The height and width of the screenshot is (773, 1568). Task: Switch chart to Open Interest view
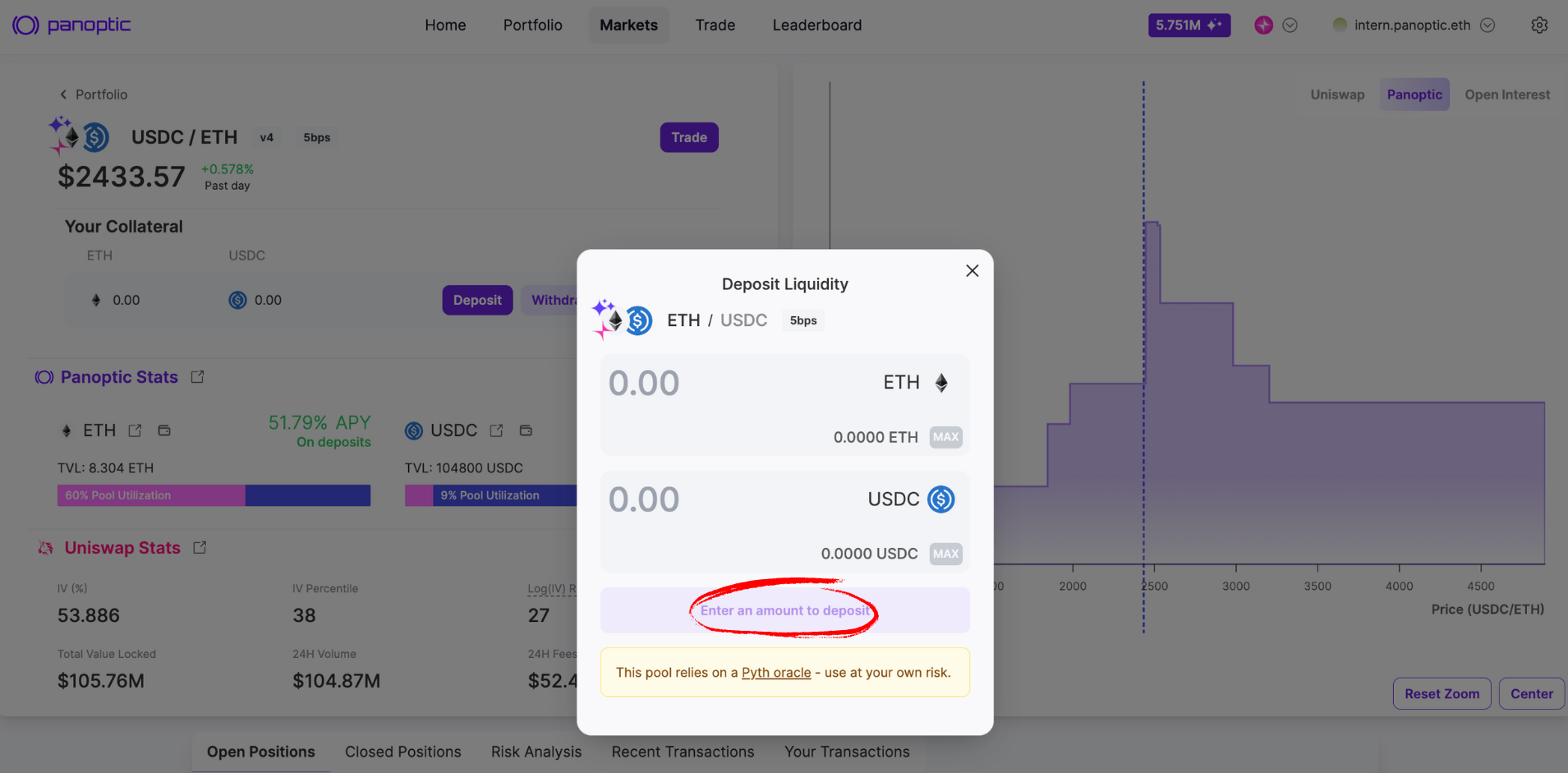[1507, 94]
